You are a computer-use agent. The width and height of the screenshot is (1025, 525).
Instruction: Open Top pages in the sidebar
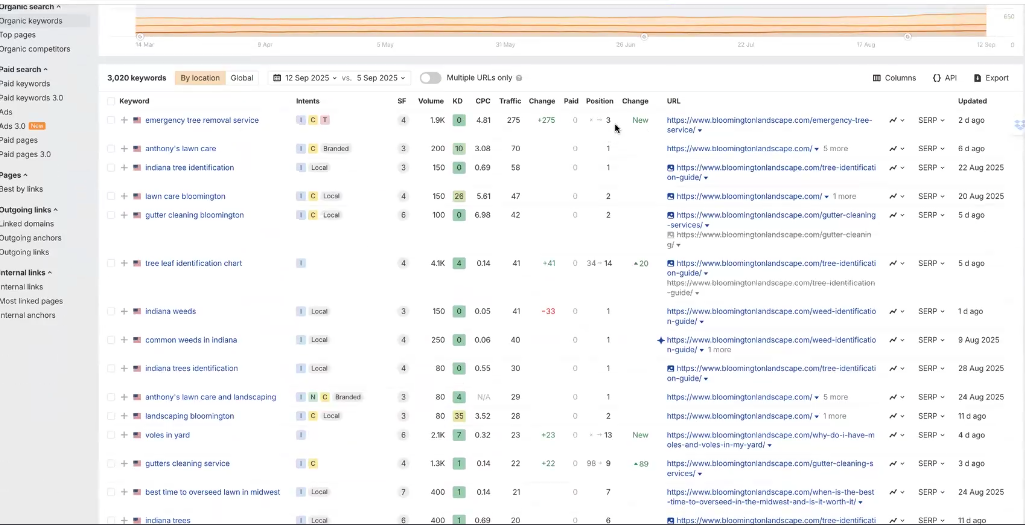click(x=18, y=35)
